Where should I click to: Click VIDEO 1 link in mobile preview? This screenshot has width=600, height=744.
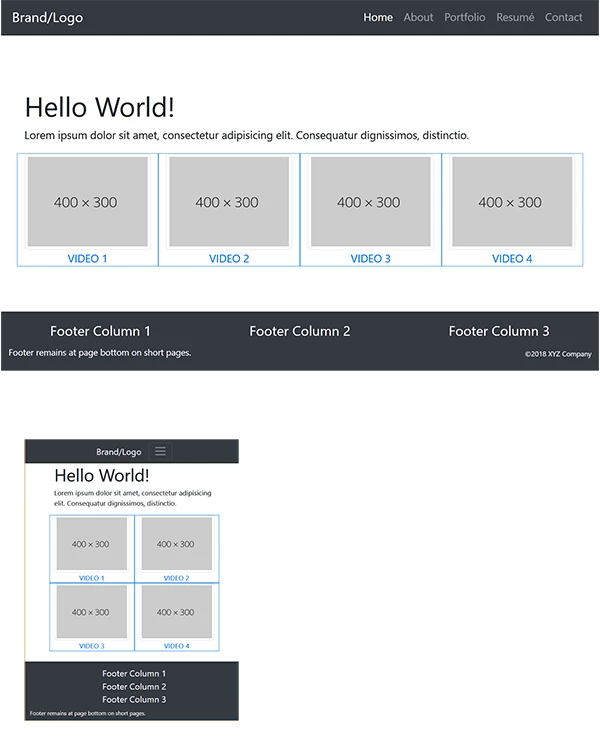(92, 578)
